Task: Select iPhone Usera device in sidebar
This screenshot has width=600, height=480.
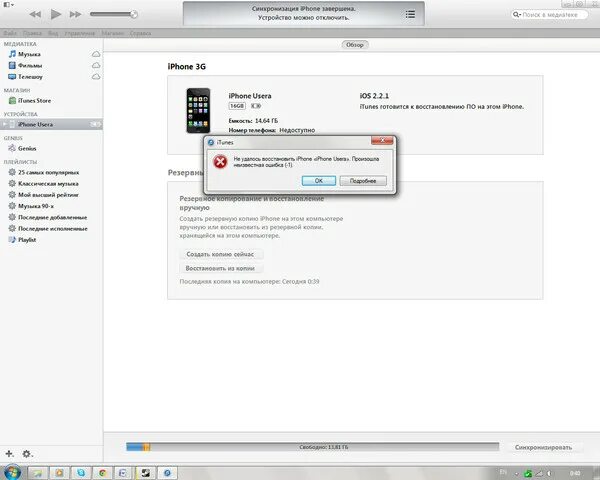Action: 51,124
